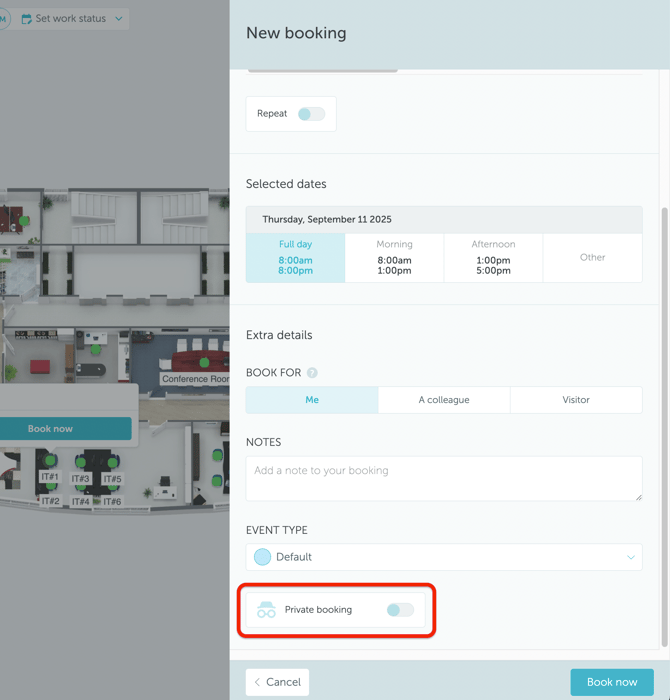Click the private booking incognito icon

[266, 610]
